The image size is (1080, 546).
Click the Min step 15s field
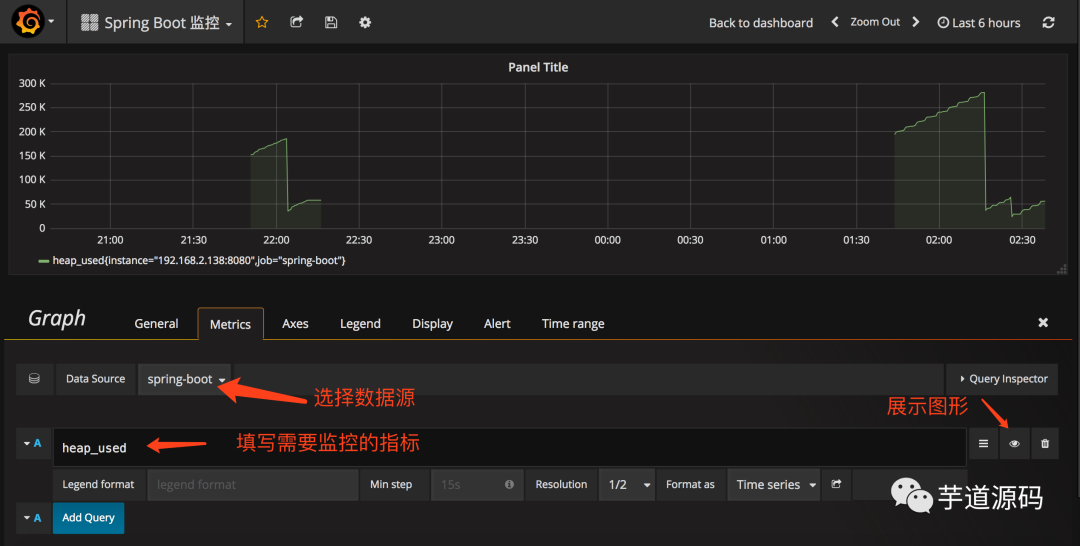click(477, 485)
